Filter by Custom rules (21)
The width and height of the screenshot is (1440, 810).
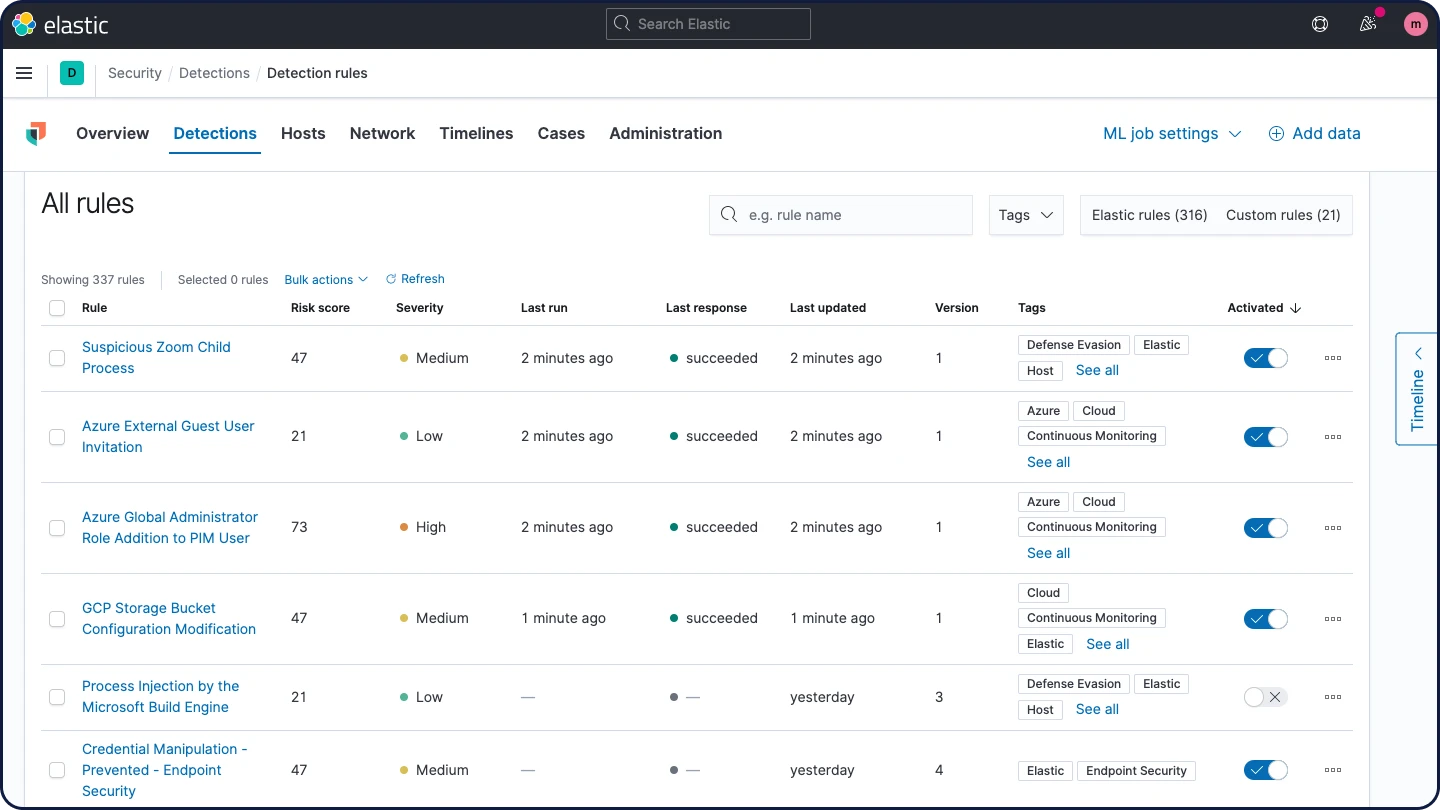pyautogui.click(x=1283, y=215)
